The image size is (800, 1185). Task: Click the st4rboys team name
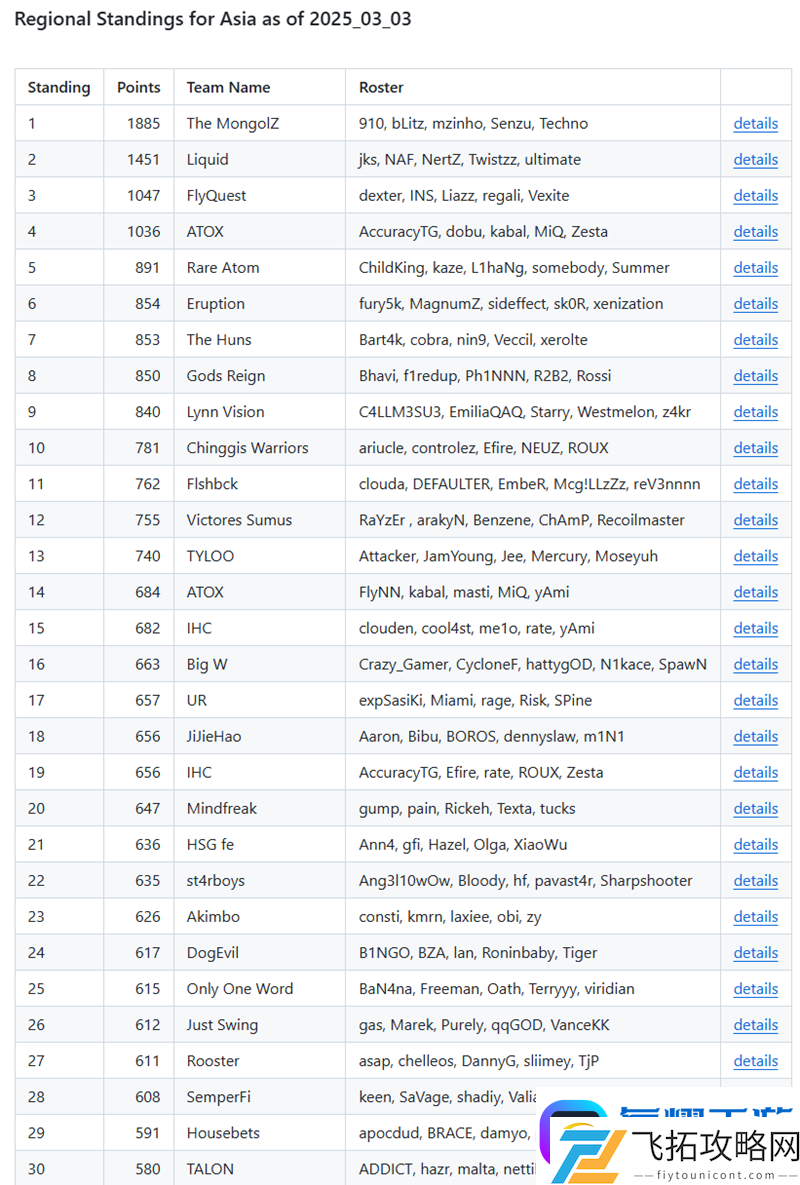click(x=215, y=880)
